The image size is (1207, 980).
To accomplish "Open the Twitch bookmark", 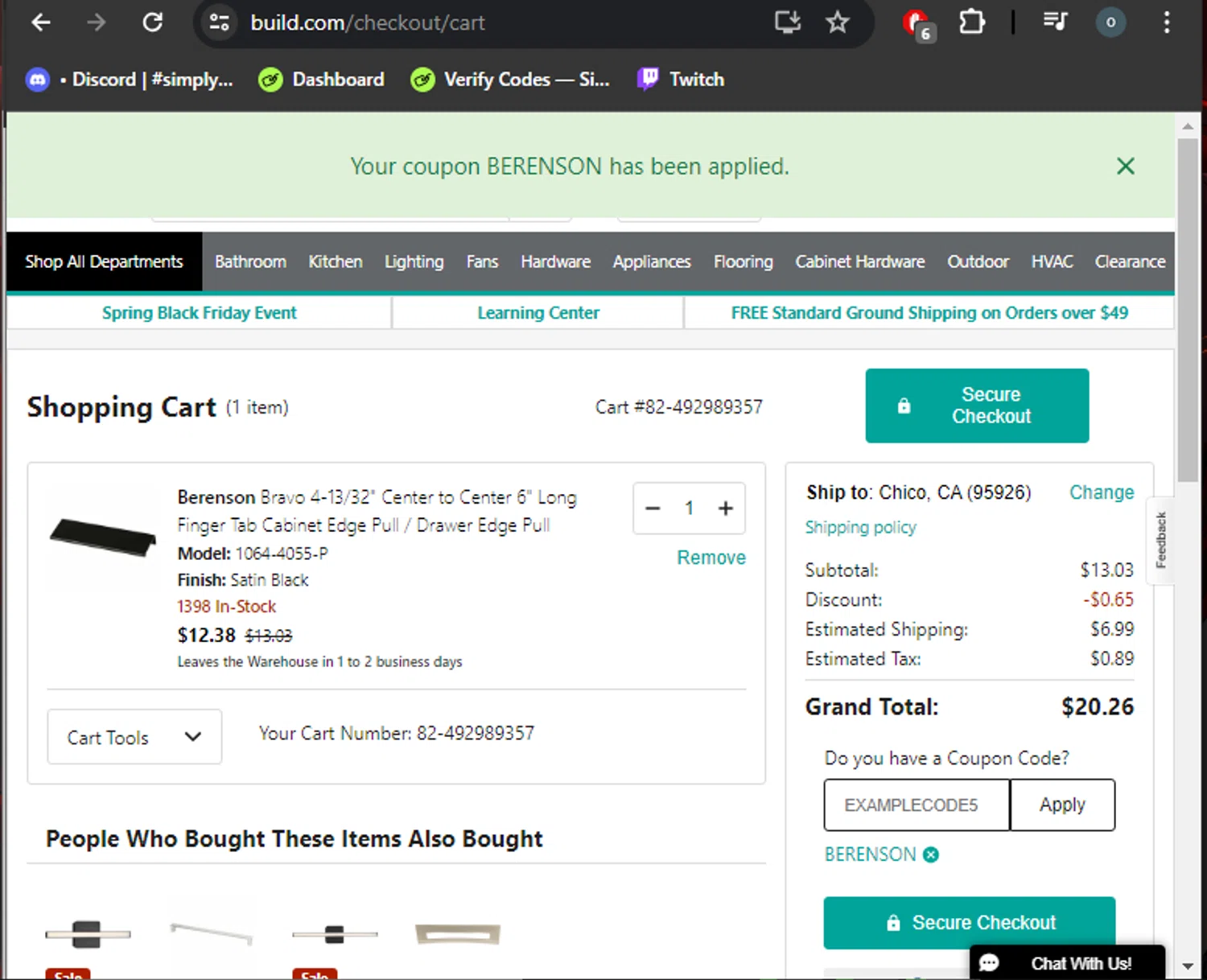I will pyautogui.click(x=681, y=80).
